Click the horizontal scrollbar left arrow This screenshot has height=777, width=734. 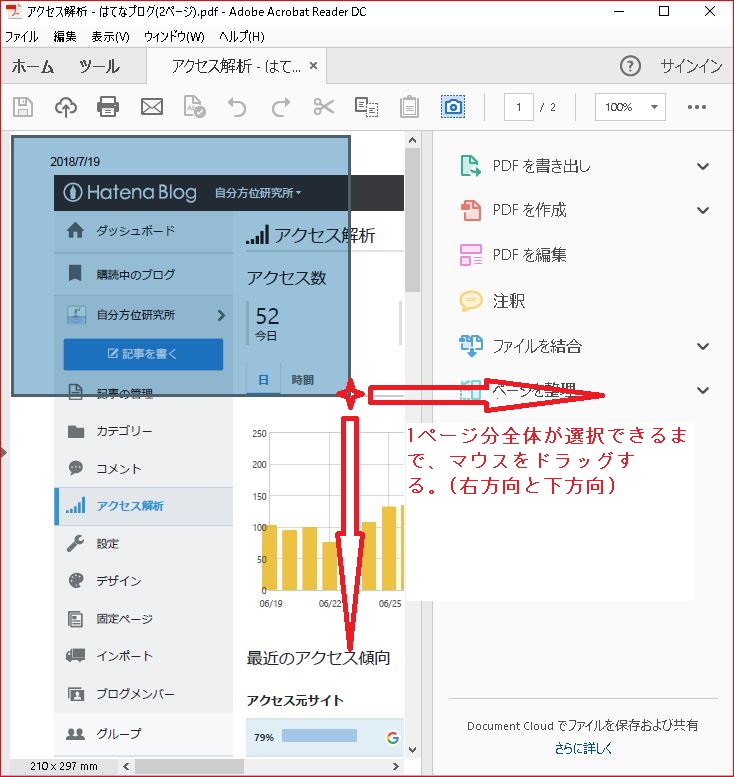click(126, 766)
